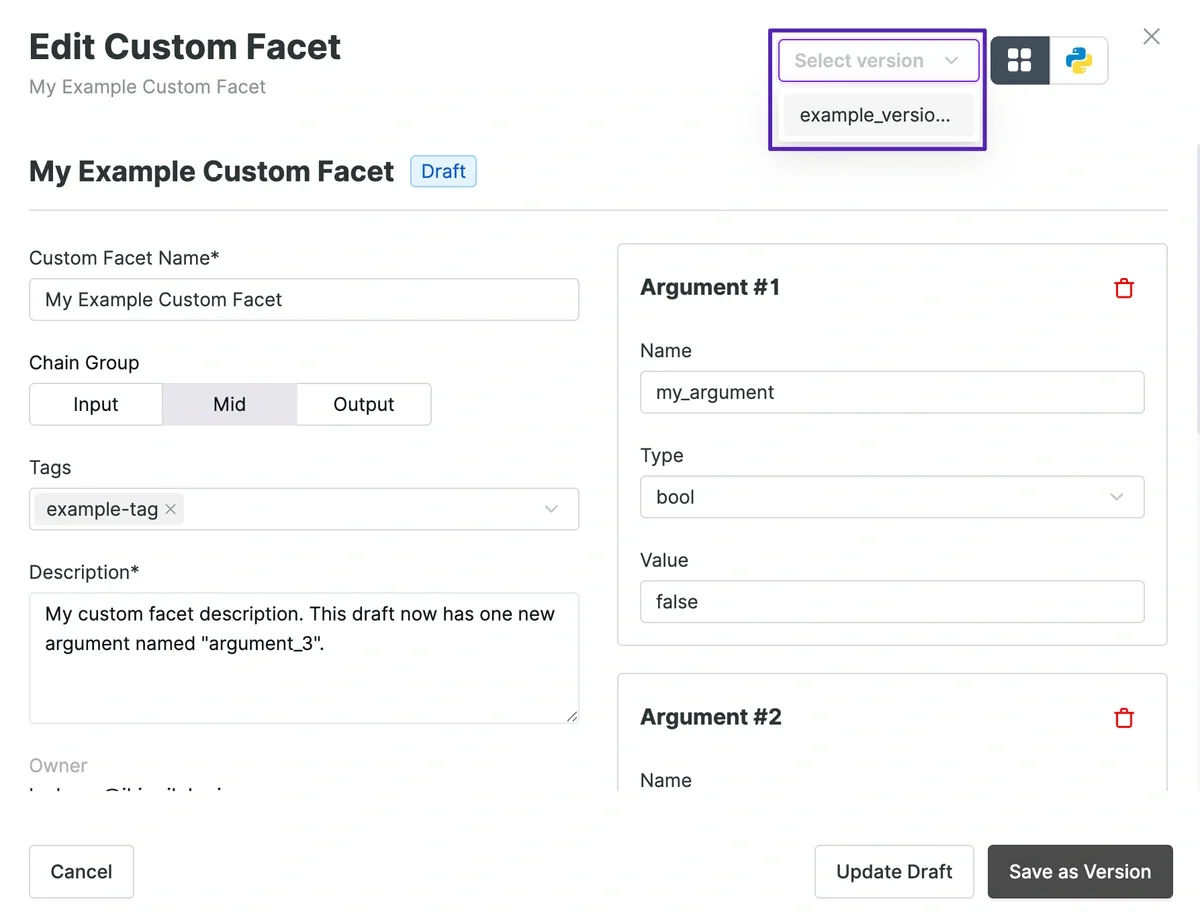
Task: Delete Argument #1 with trash icon
Action: click(x=1124, y=288)
